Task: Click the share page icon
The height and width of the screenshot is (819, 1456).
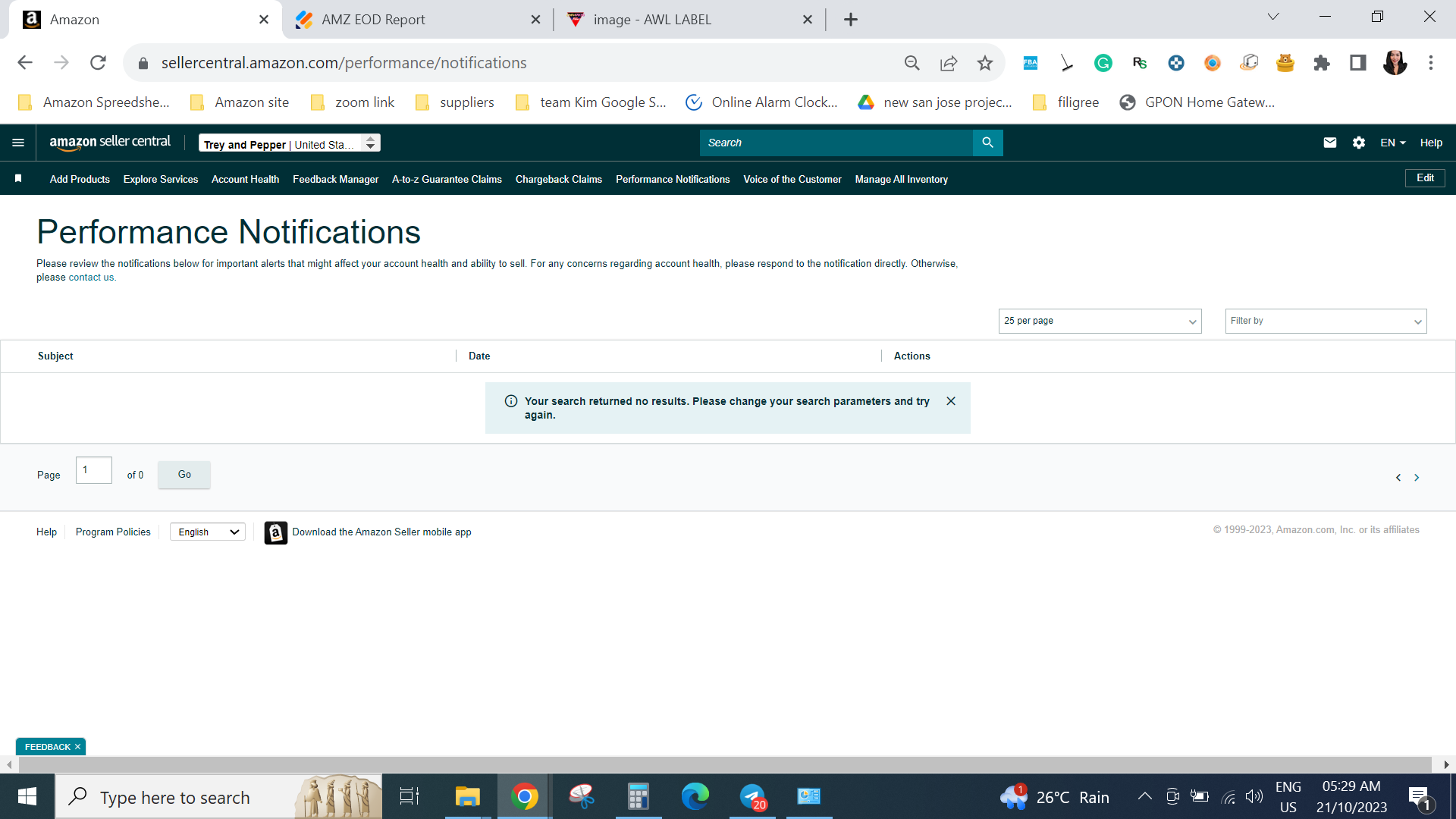Action: click(949, 63)
